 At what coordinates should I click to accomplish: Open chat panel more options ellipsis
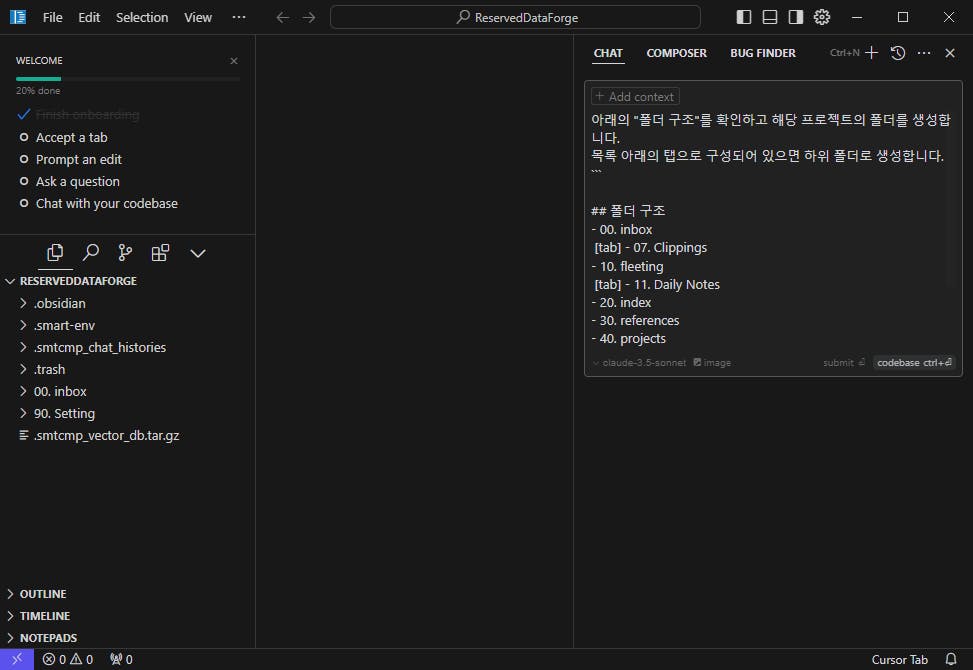pyautogui.click(x=923, y=53)
